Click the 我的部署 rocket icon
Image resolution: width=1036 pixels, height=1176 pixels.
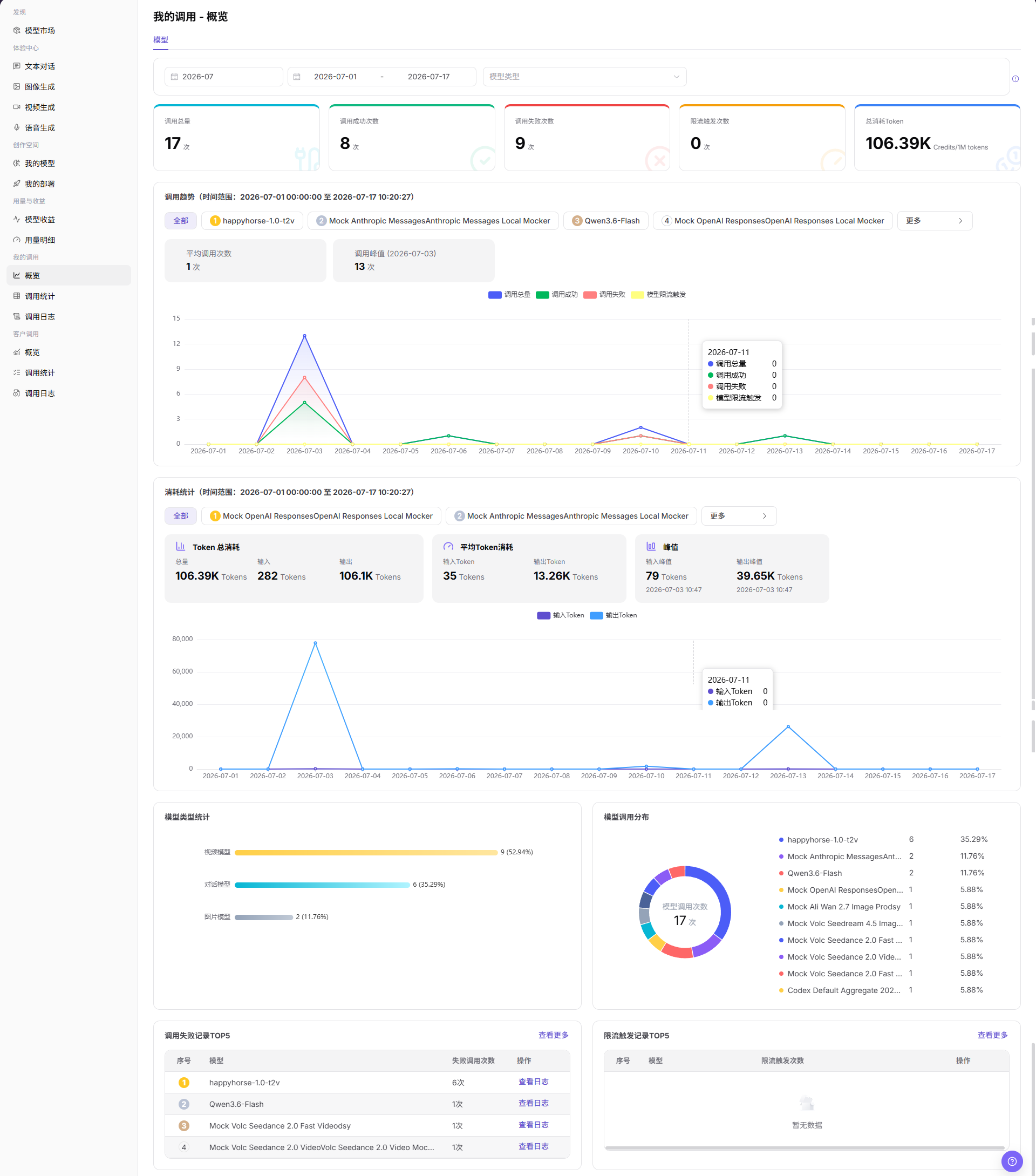tap(17, 183)
